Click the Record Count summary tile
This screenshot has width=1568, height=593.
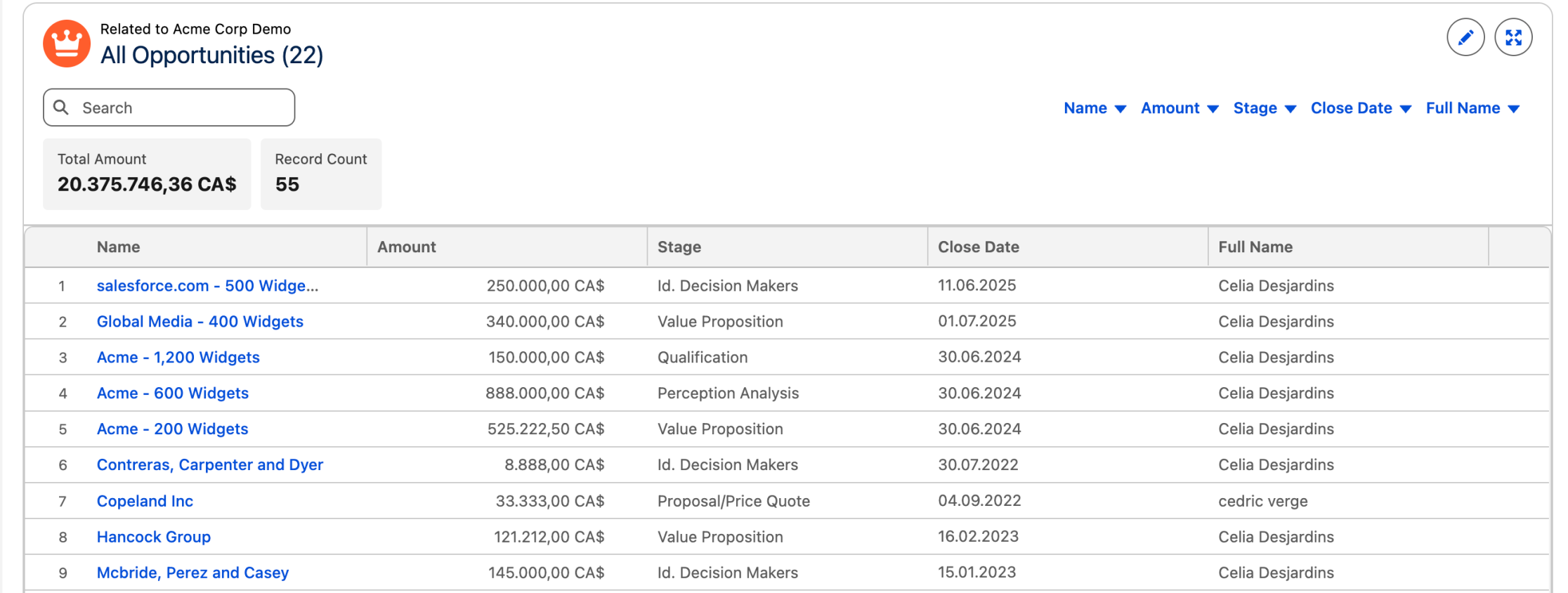(321, 174)
